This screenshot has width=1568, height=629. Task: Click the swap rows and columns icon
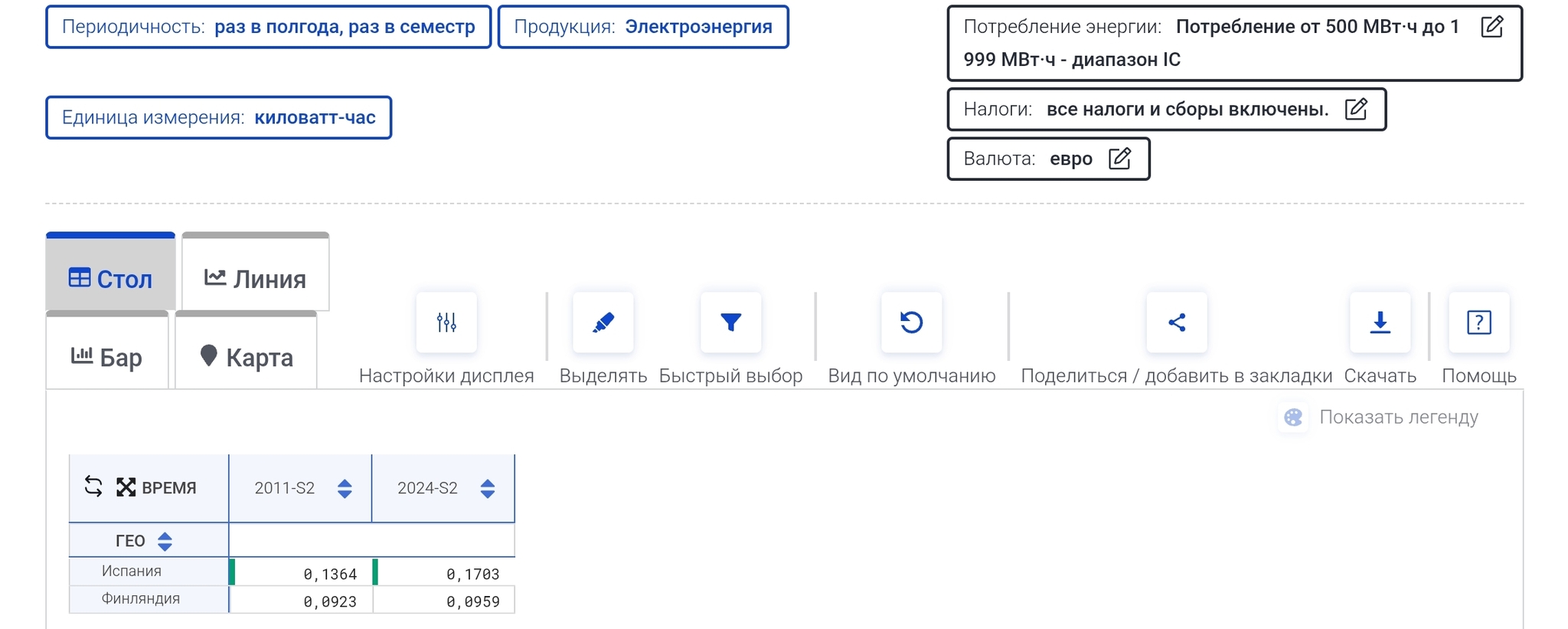pyautogui.click(x=93, y=487)
